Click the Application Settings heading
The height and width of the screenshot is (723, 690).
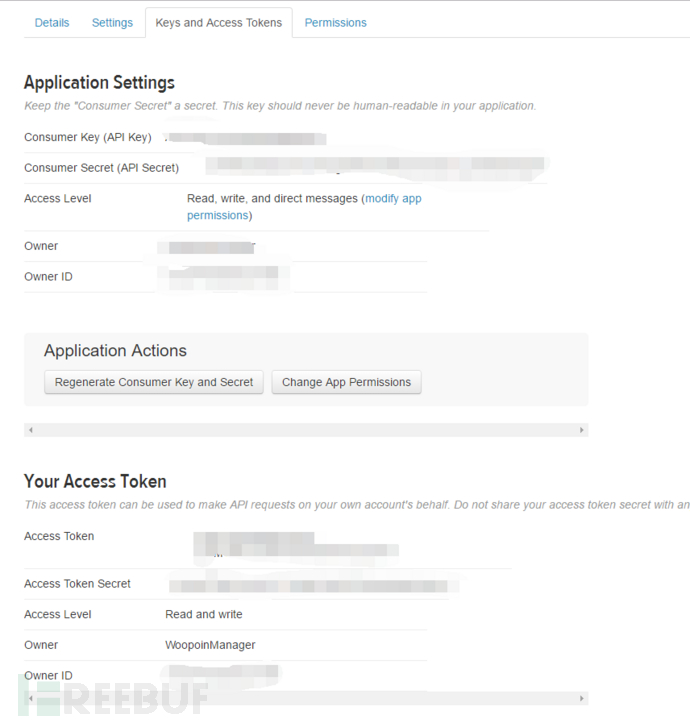(99, 83)
